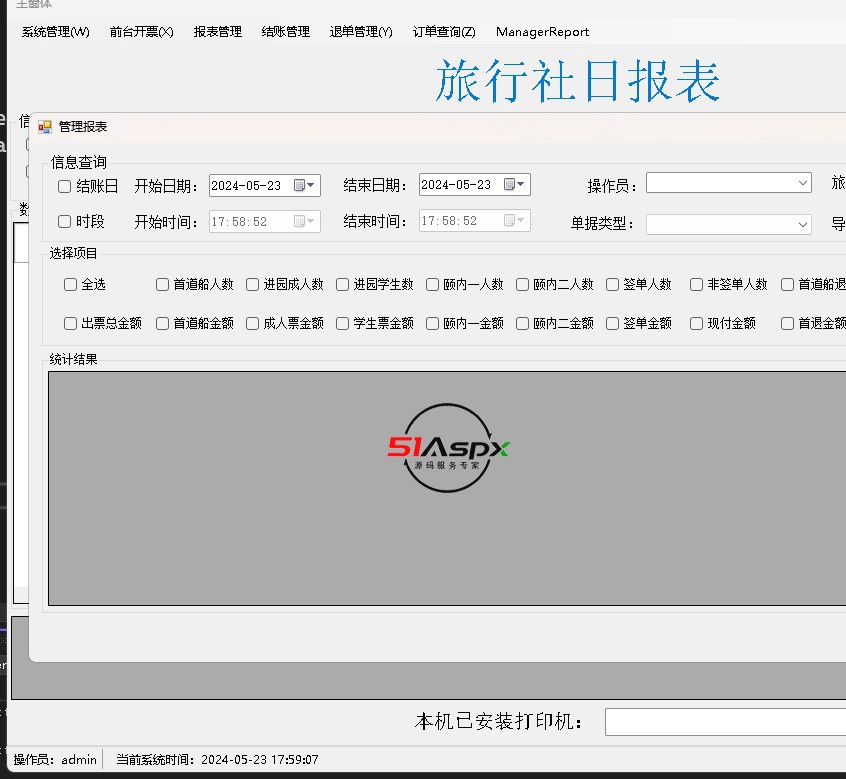This screenshot has height=779, width=846.
Task: Toggle the 时段 checkbox
Action: [65, 222]
